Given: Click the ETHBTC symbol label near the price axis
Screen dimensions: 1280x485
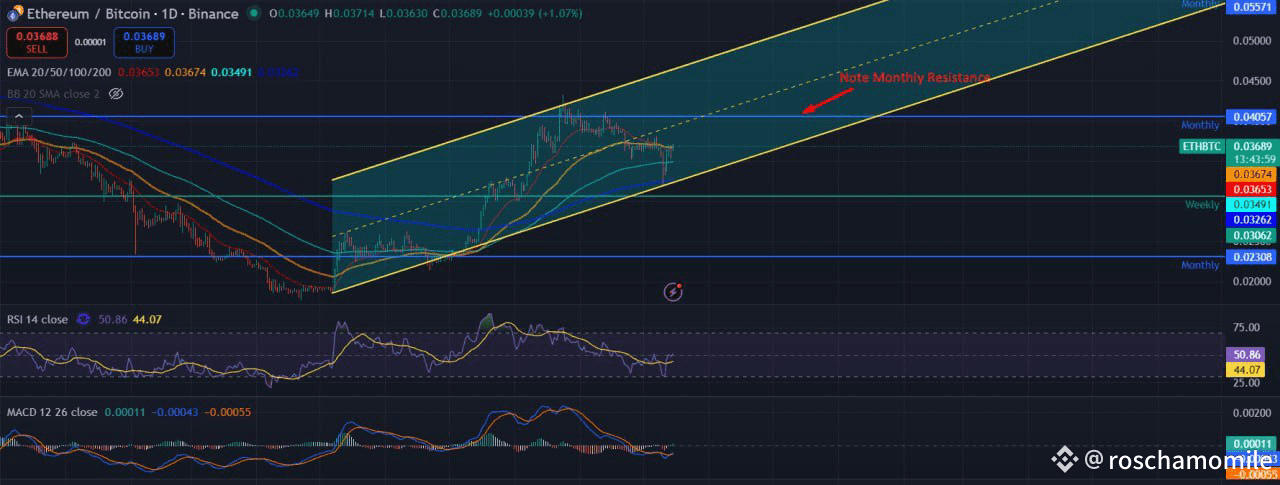Looking at the screenshot, I should (1201, 146).
